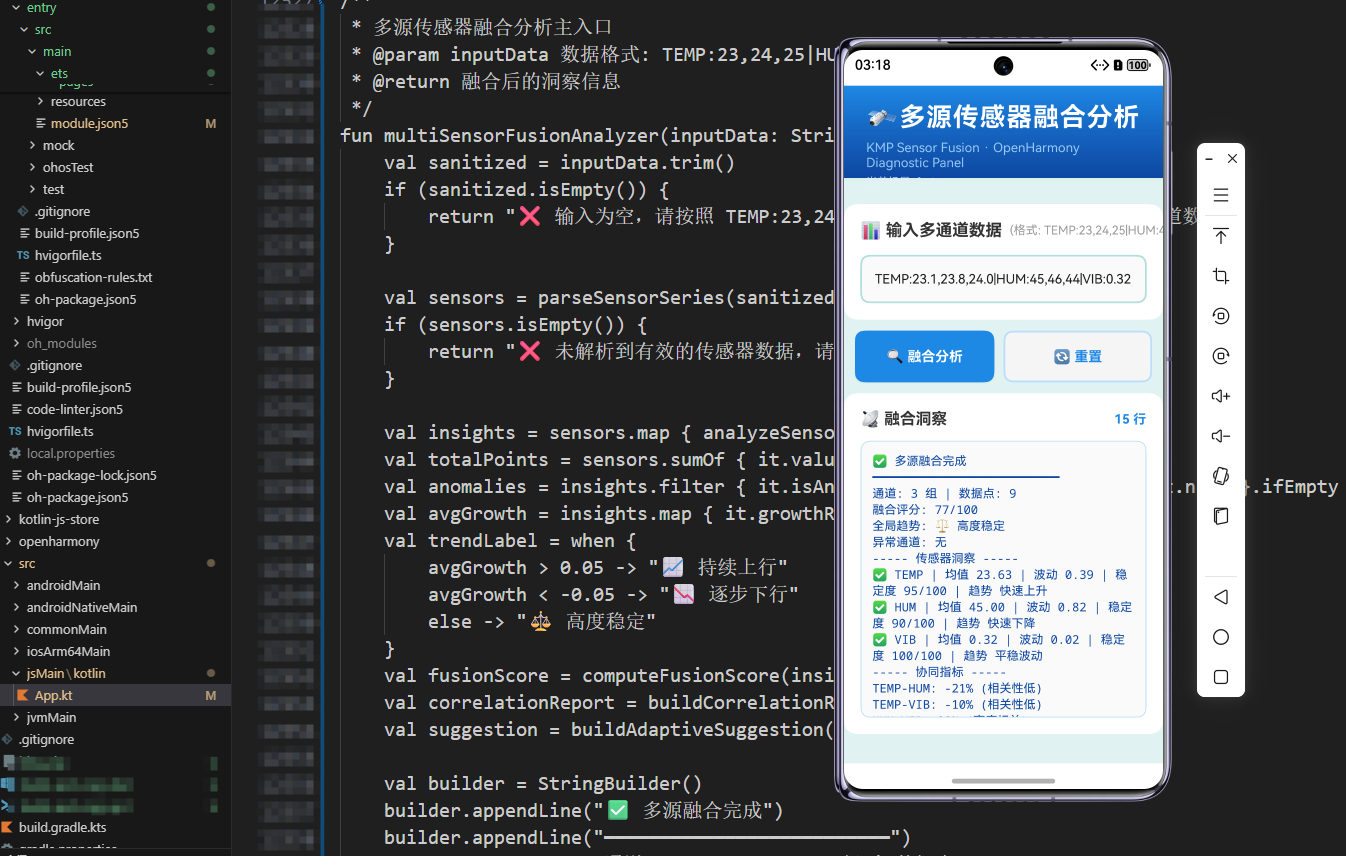Click the module.json5 file icon
This screenshot has height=856, width=1346.
[x=41, y=123]
